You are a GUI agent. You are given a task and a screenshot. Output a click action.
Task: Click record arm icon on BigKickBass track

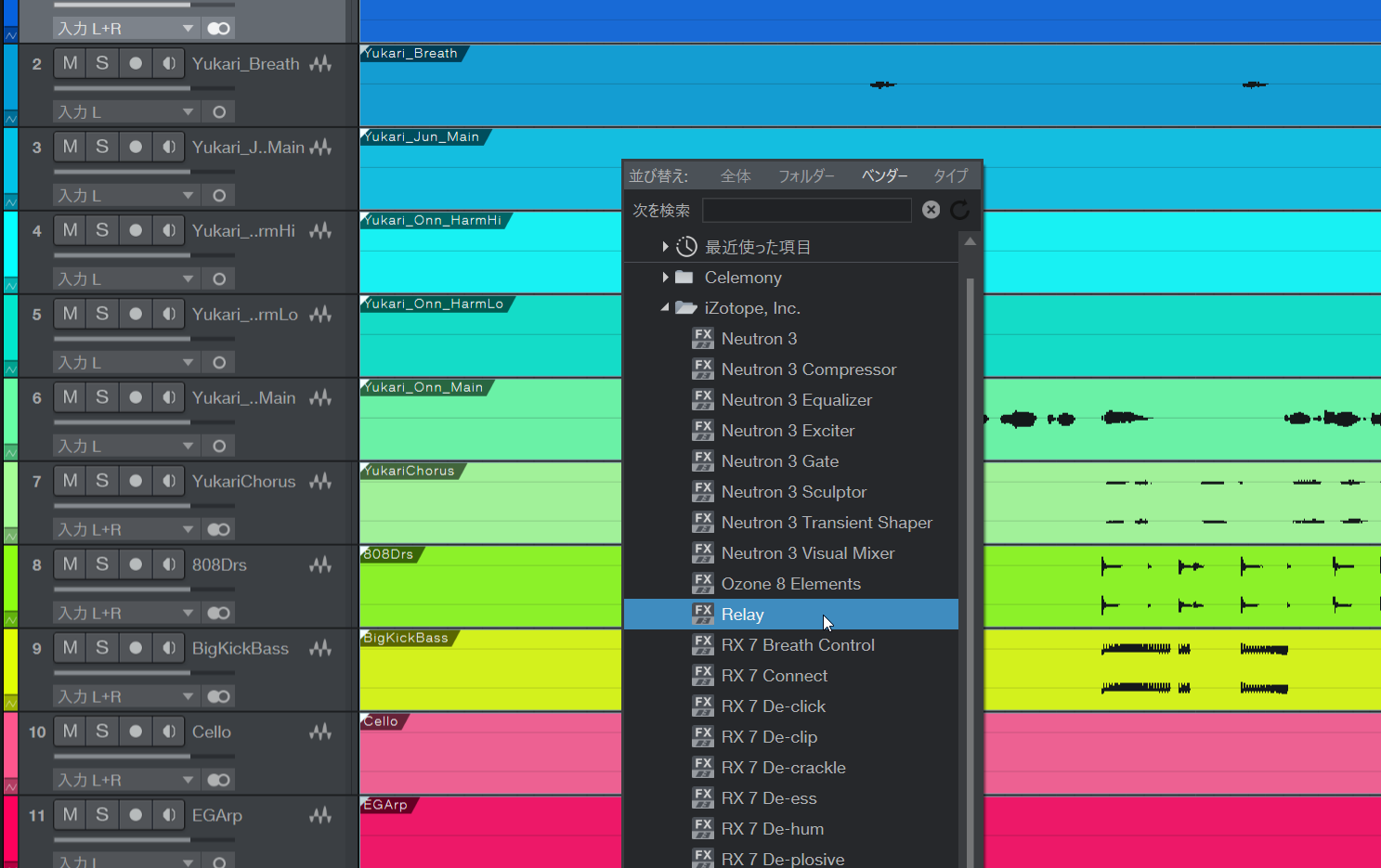(136, 648)
